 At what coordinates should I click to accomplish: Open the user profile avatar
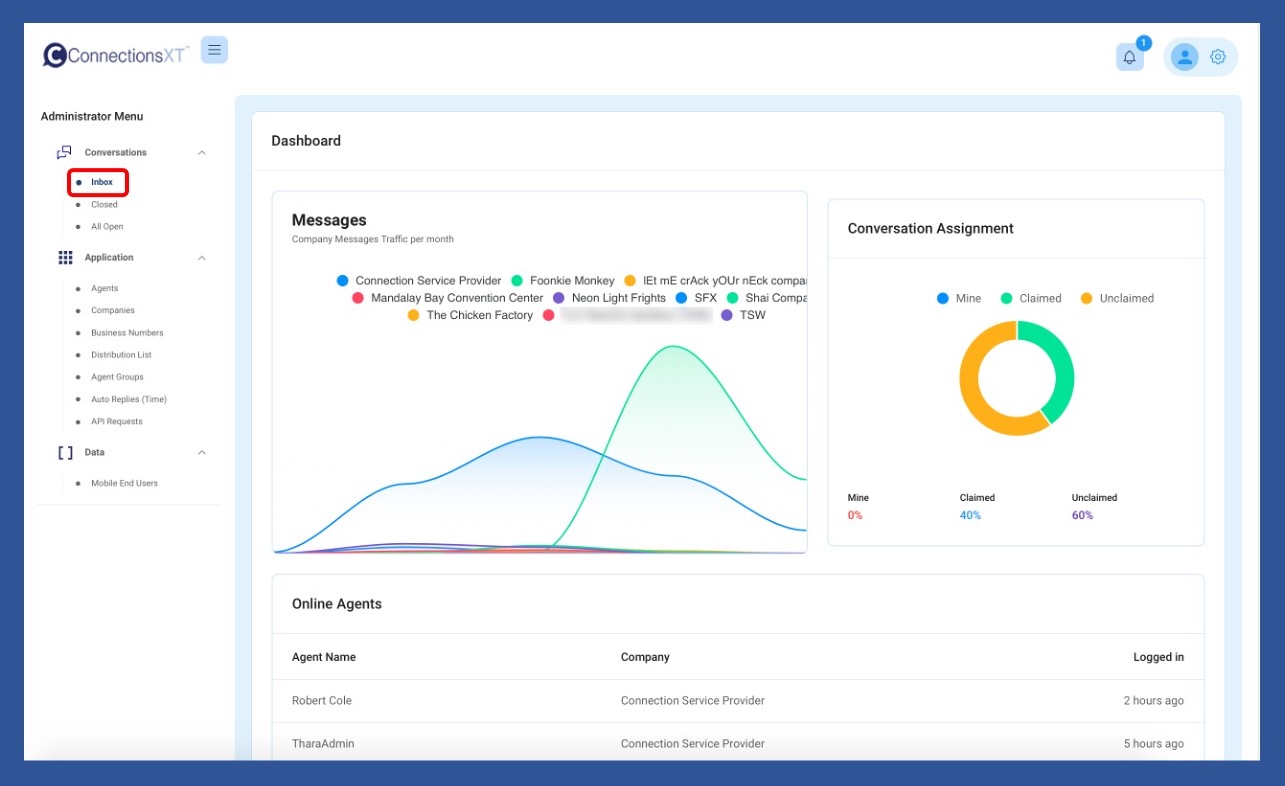point(1184,57)
